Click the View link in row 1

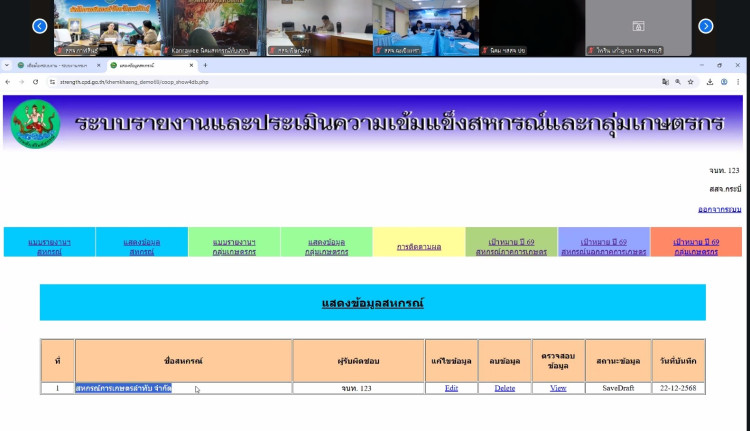click(x=558, y=388)
